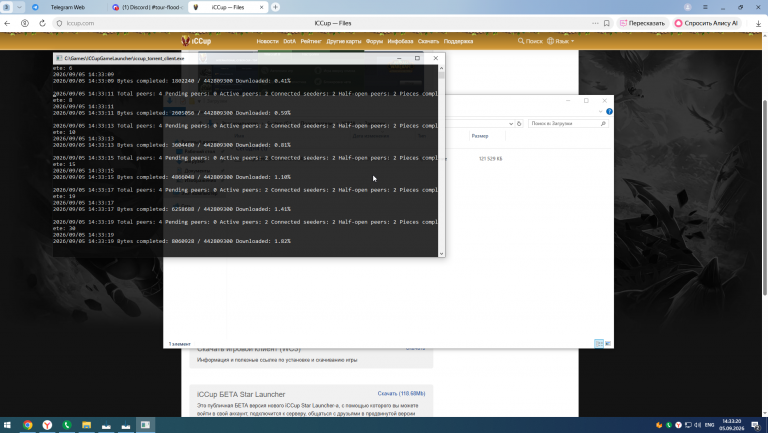
Task: Click the ENG language indicator in tray
Action: coord(709,425)
